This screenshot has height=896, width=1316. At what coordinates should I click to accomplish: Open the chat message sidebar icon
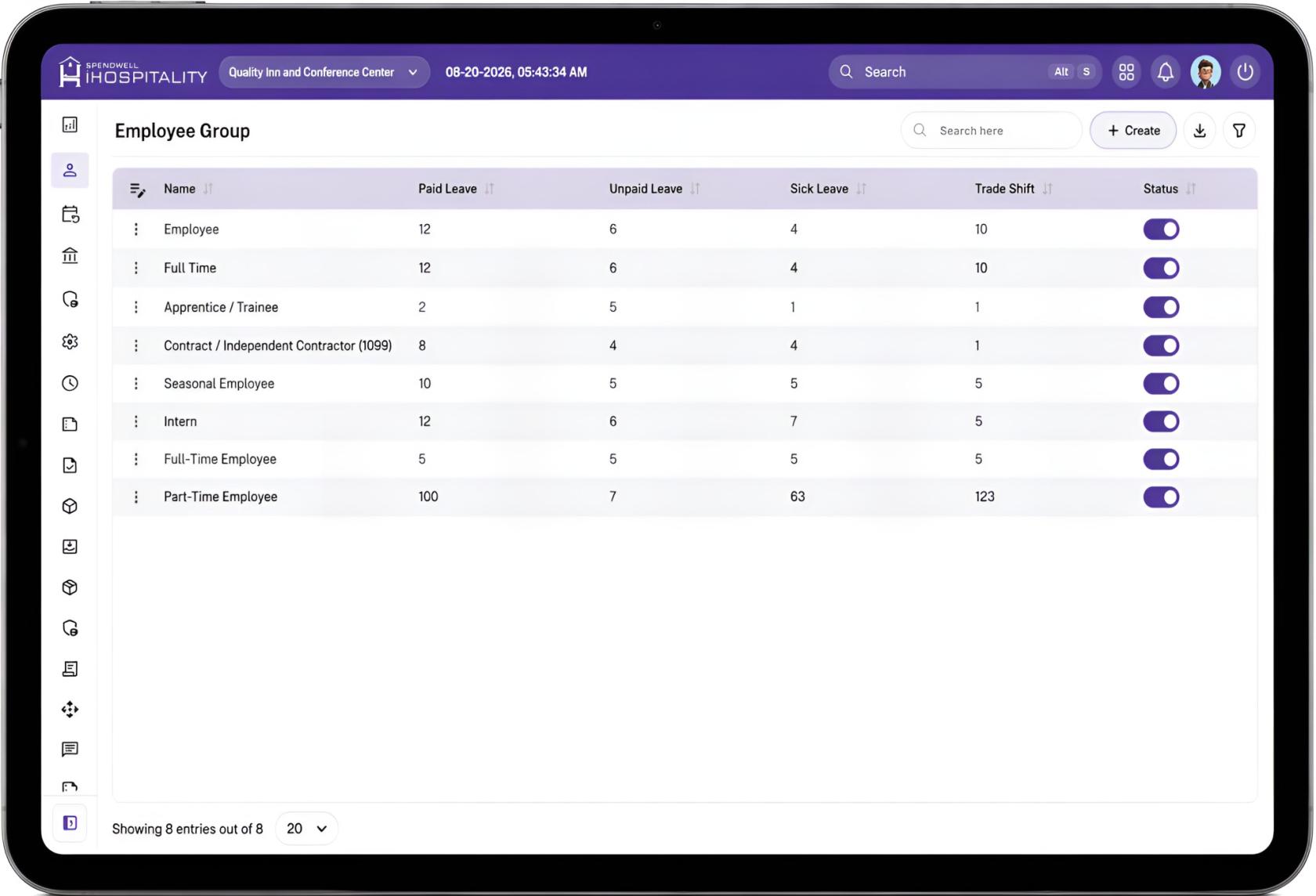point(70,750)
